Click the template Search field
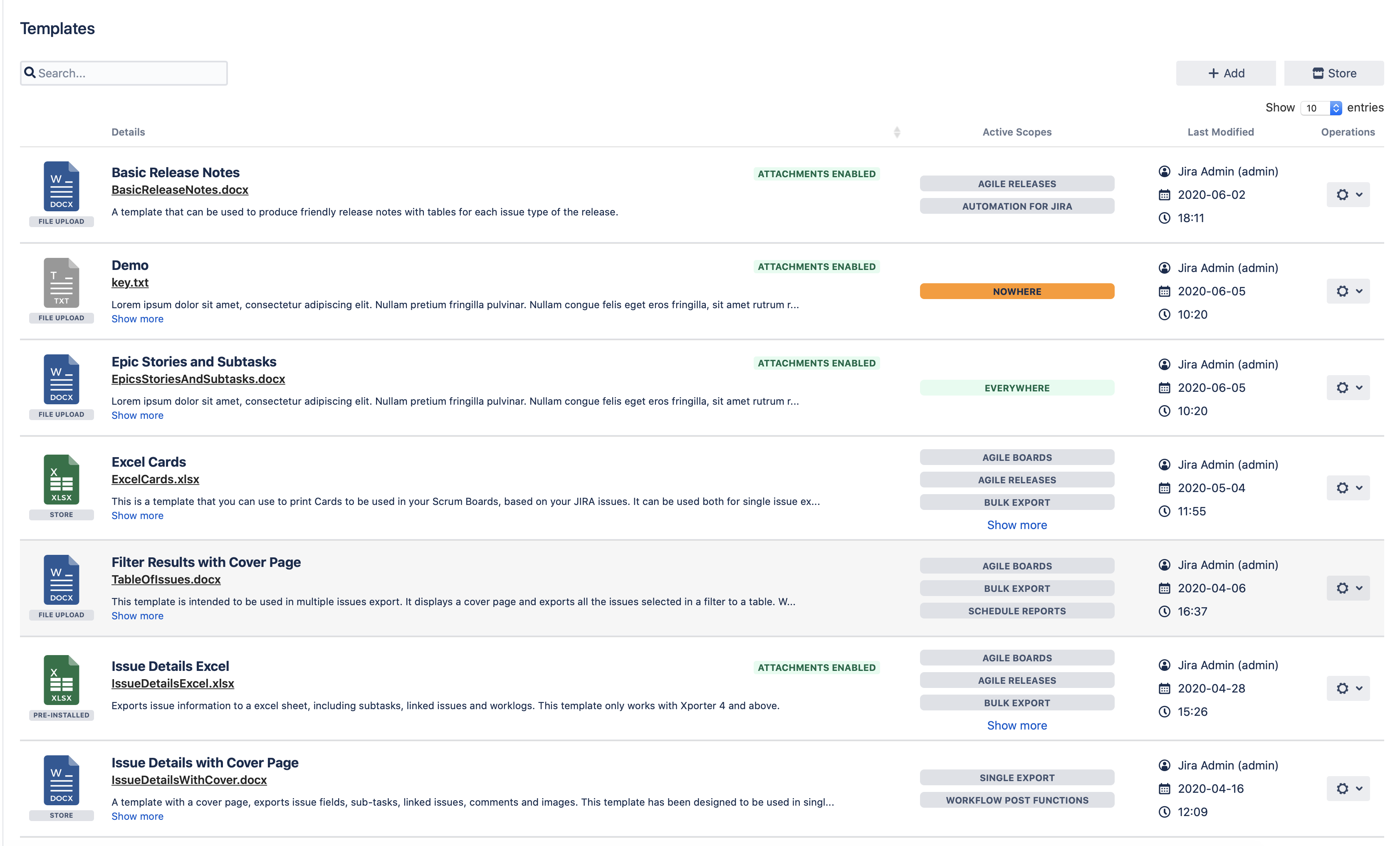1400x846 pixels. pos(124,73)
